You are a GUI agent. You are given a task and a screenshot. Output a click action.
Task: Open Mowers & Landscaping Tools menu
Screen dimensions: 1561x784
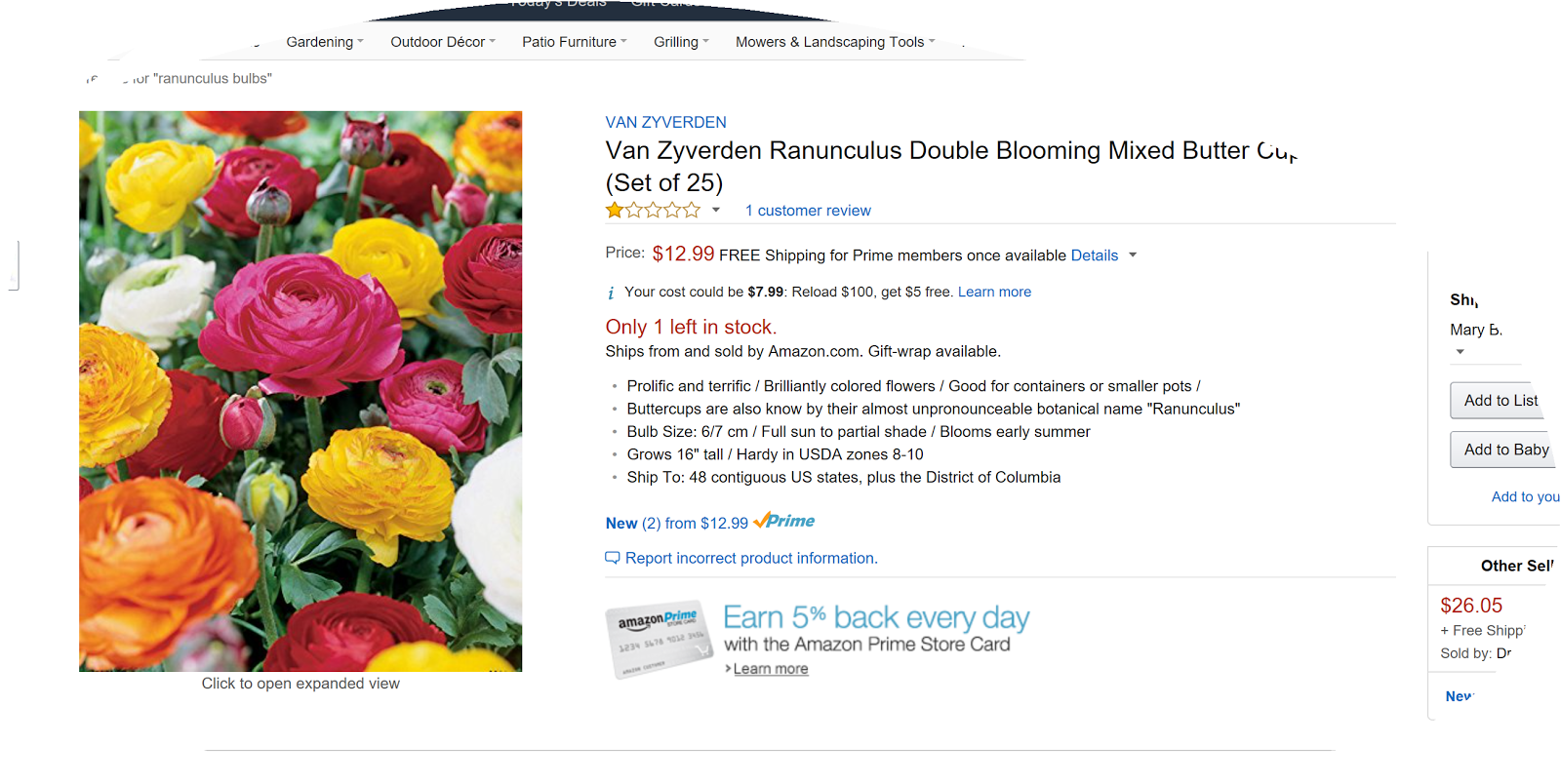[834, 42]
